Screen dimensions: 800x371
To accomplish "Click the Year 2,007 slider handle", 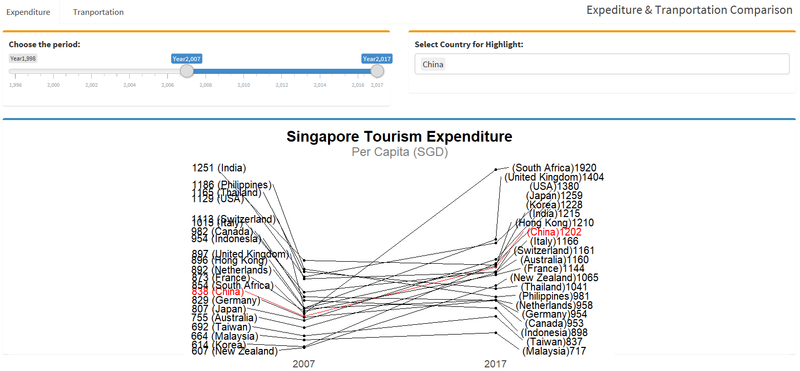I will 187,71.
